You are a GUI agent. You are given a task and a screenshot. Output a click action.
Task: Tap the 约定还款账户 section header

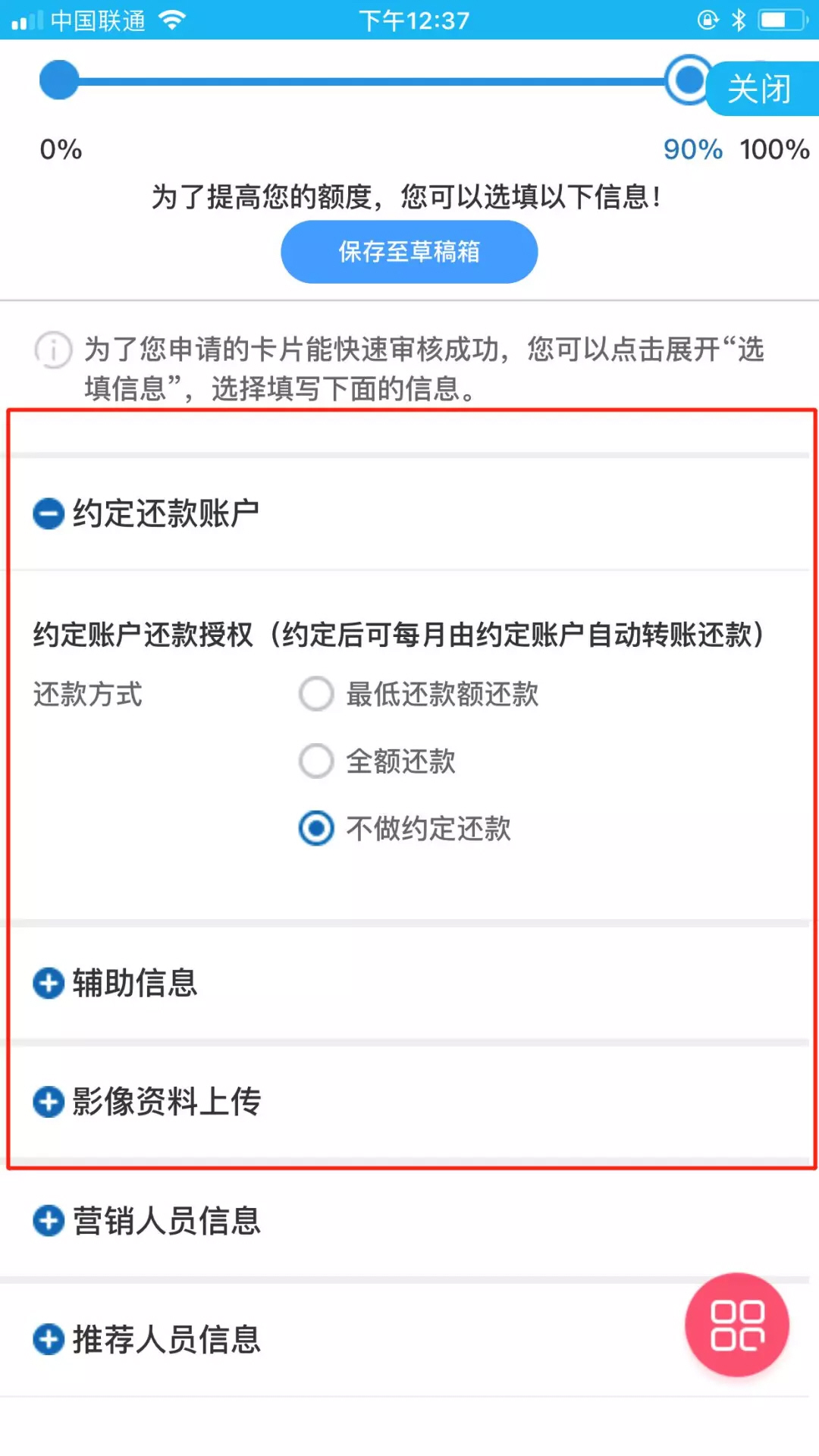click(x=166, y=513)
